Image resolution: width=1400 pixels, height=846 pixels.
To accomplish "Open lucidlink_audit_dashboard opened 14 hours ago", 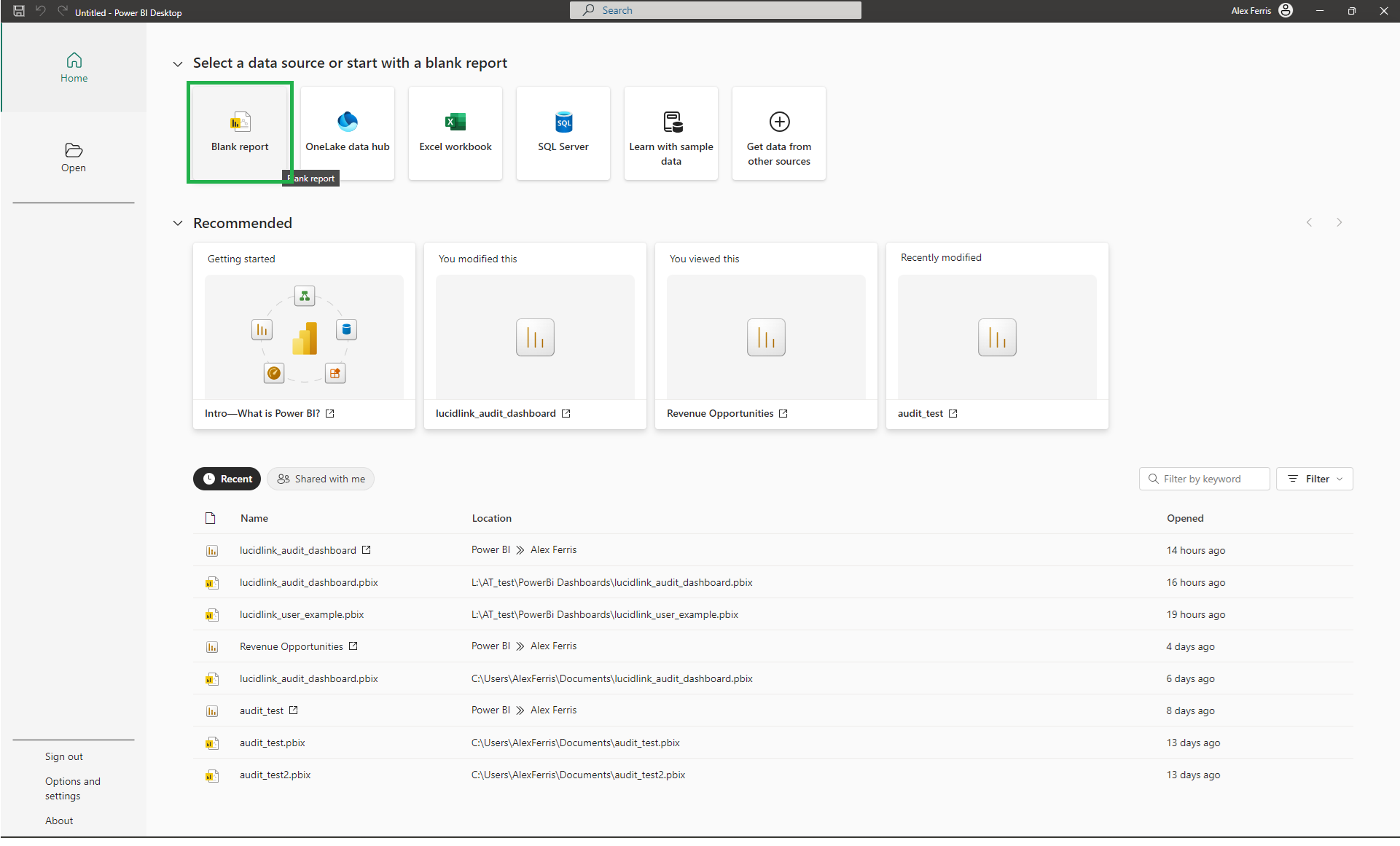I will point(298,550).
